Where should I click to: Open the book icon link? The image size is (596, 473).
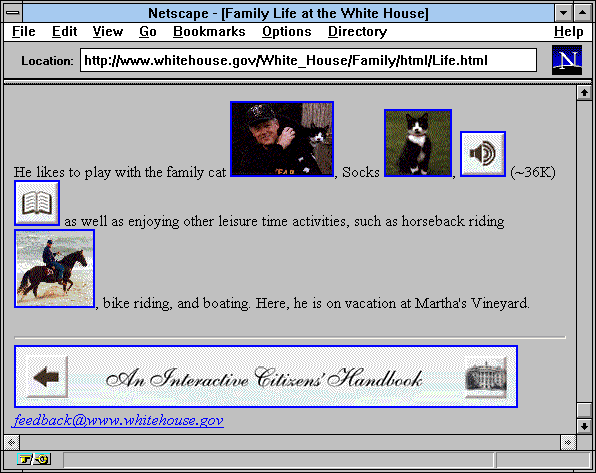[37, 203]
